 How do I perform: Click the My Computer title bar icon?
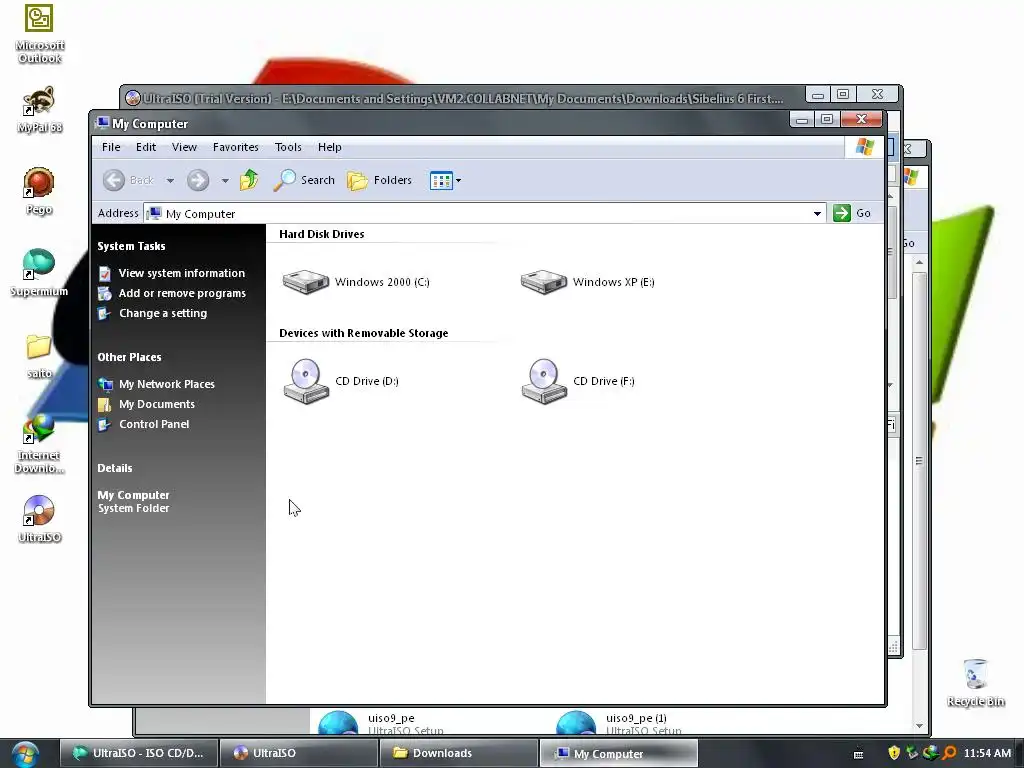(102, 123)
